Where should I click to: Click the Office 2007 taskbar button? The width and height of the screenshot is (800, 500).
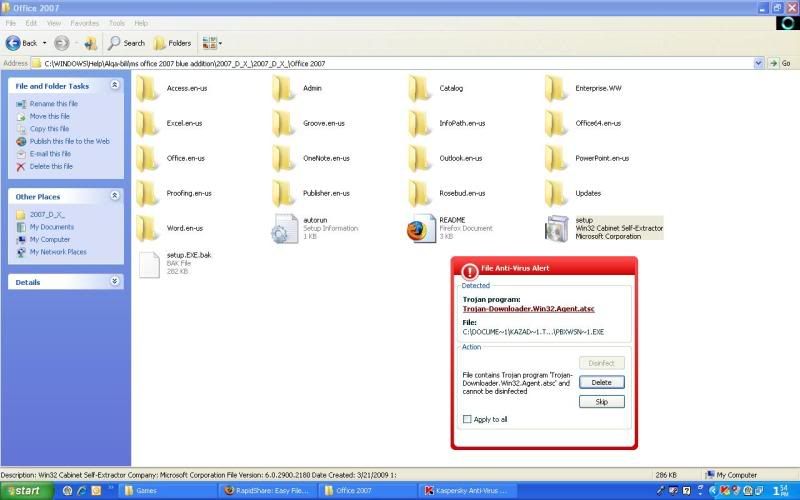368,491
